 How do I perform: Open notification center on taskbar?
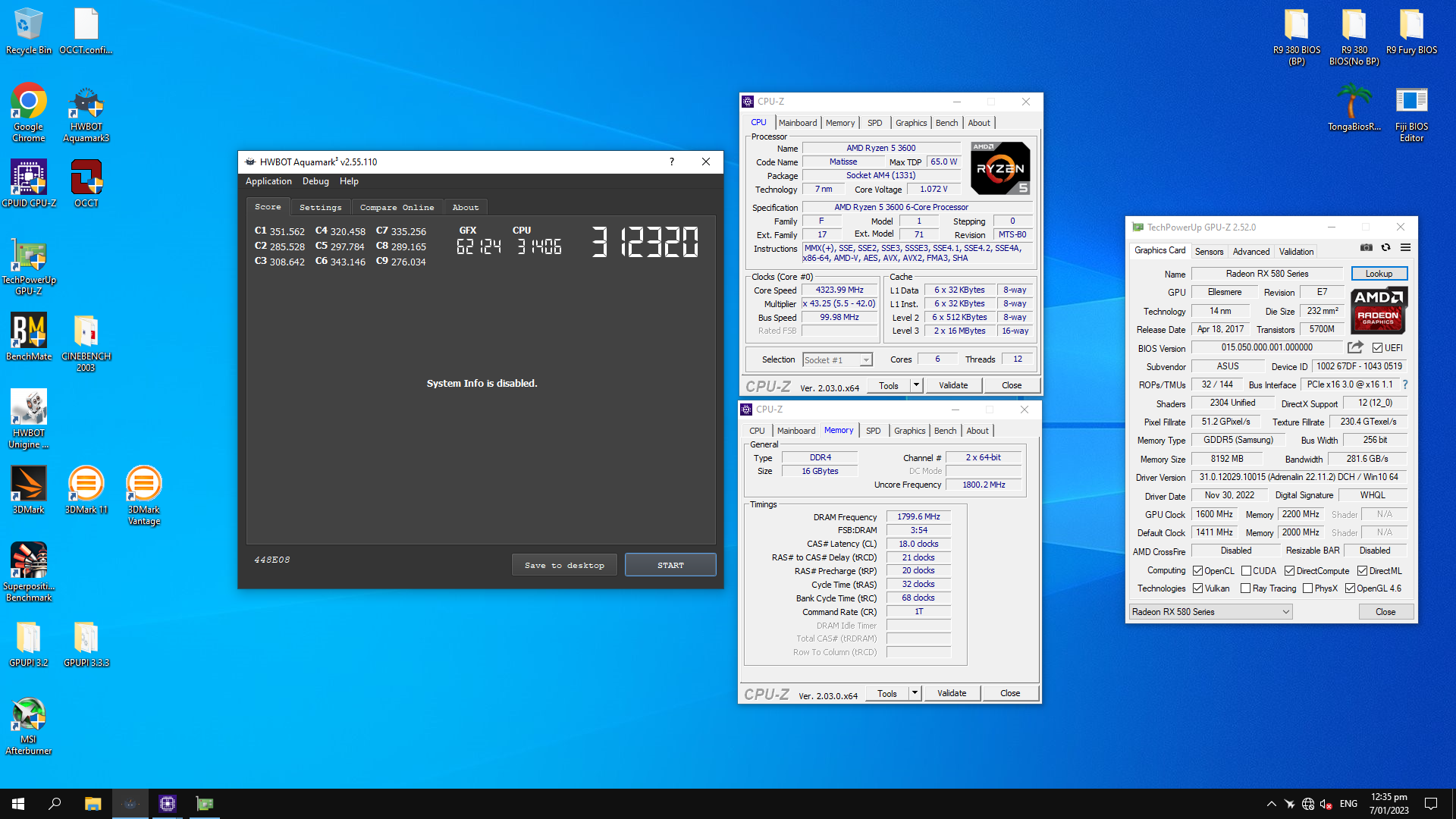[x=1431, y=804]
